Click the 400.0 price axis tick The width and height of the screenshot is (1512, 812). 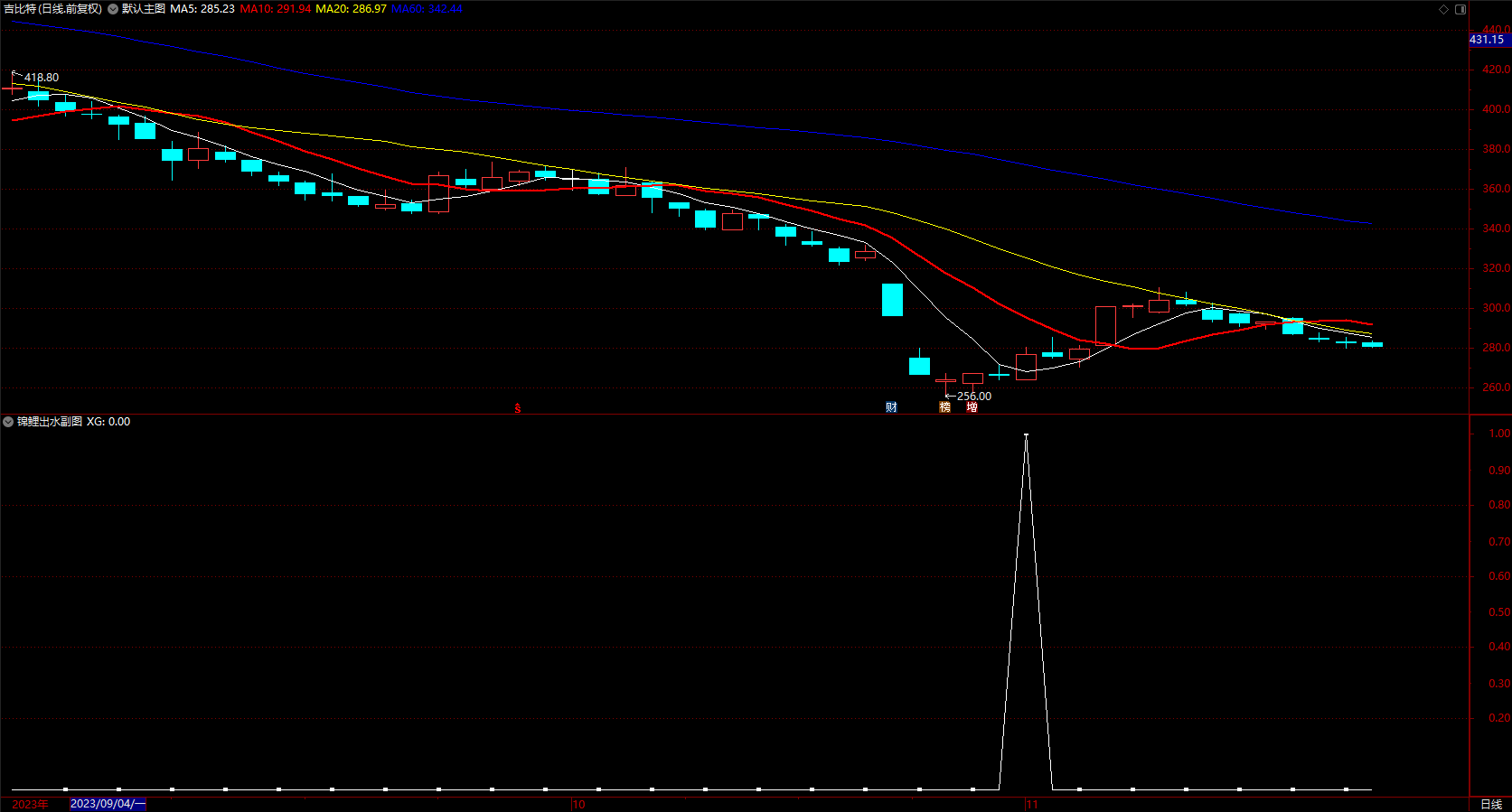[x=1496, y=109]
